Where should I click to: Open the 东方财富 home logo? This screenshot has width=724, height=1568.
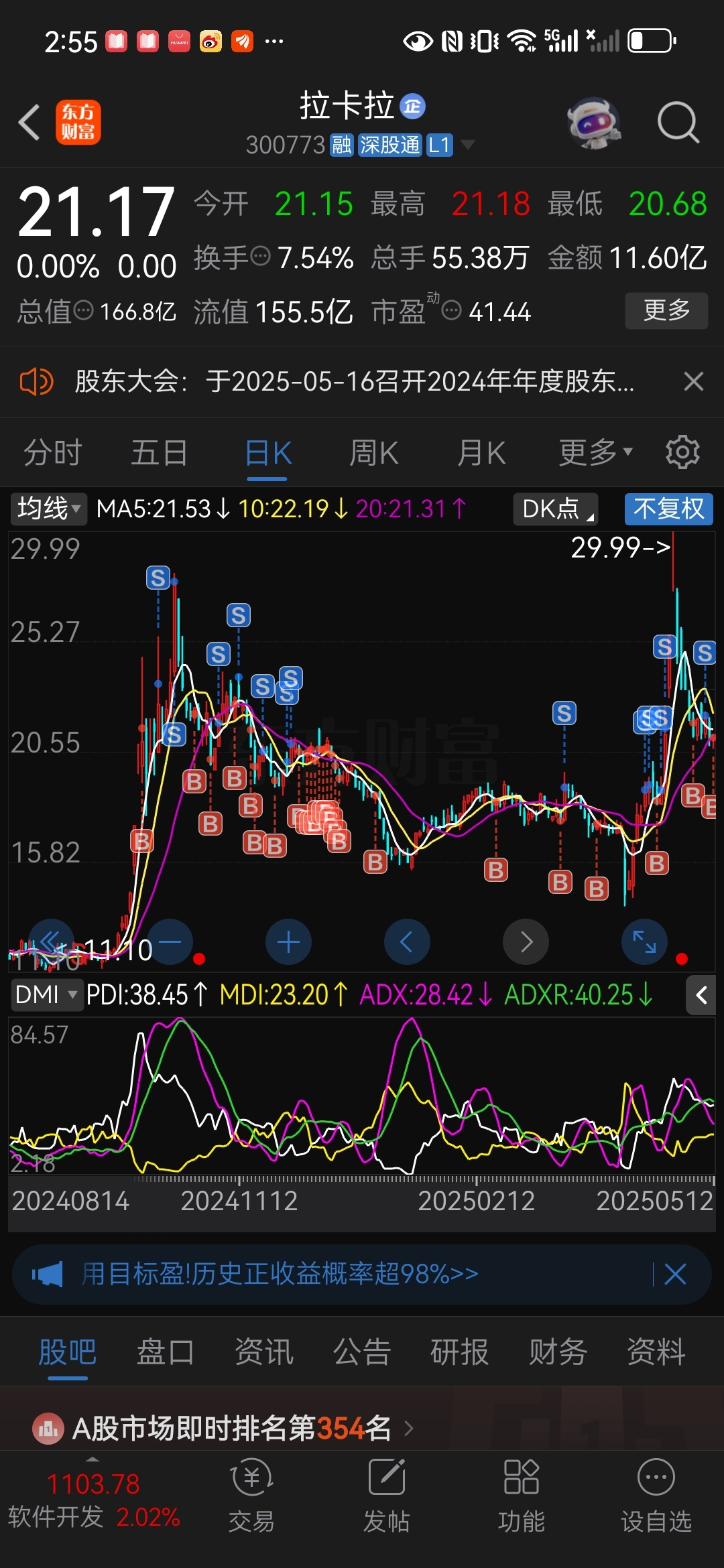click(x=78, y=123)
